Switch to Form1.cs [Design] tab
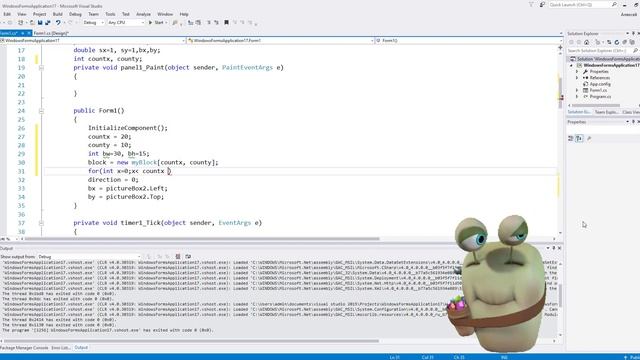Viewport: 640px width, 360px height. 51,33
